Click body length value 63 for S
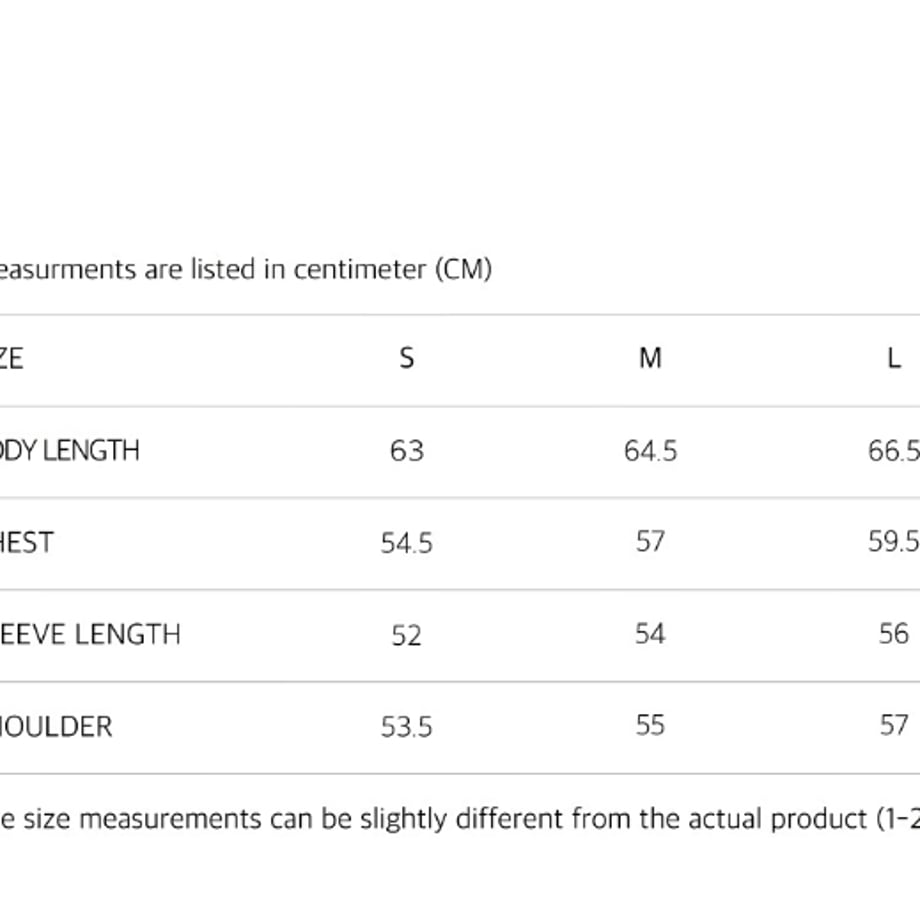Viewport: 920px width, 920px height. [407, 451]
